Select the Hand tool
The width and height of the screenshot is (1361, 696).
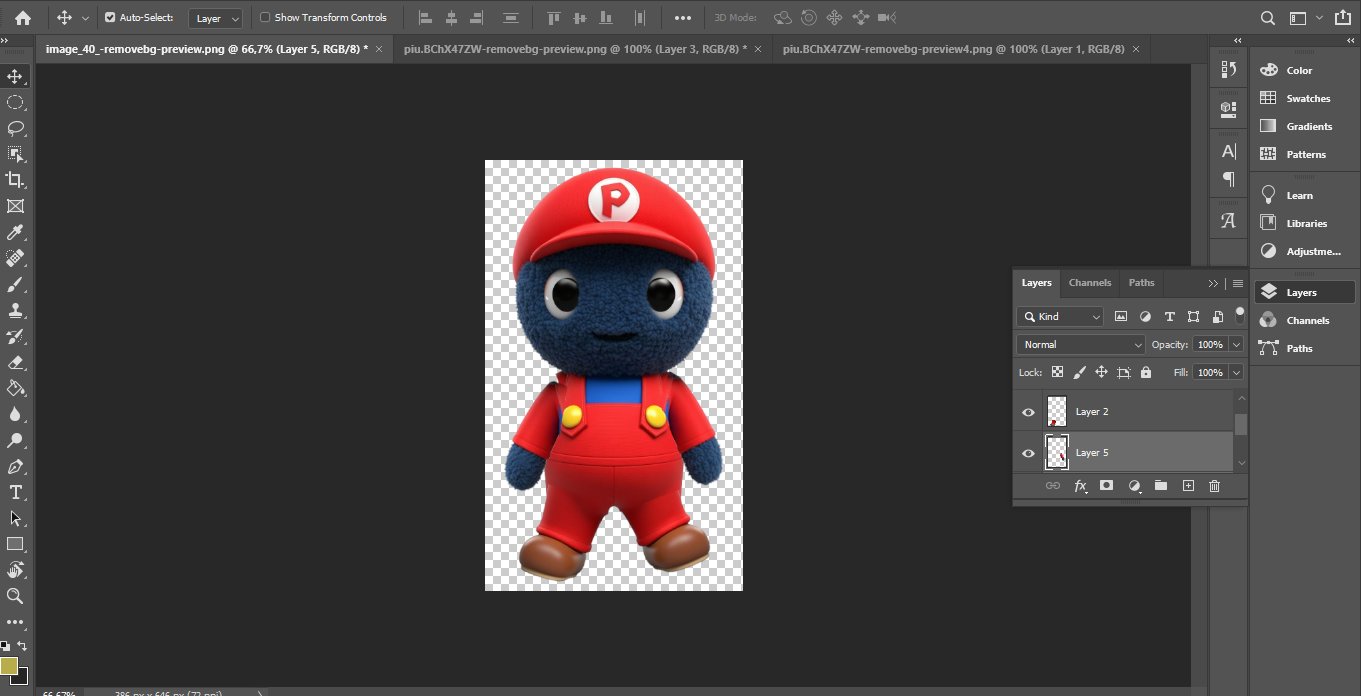point(15,570)
